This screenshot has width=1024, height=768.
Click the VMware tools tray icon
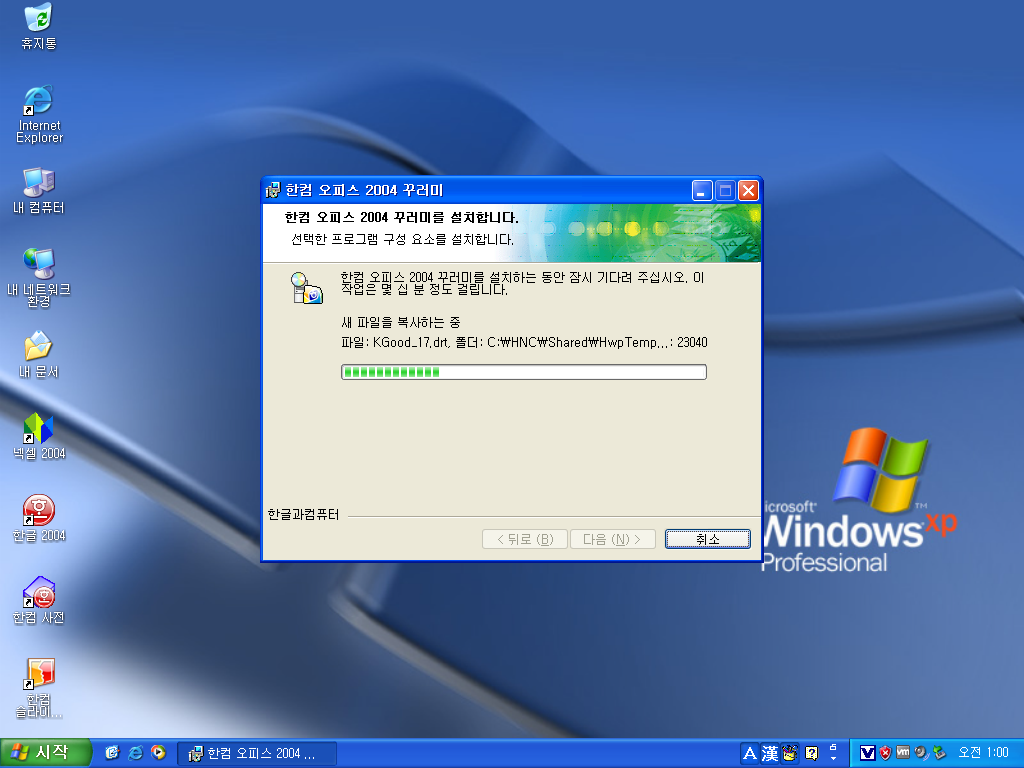click(903, 753)
